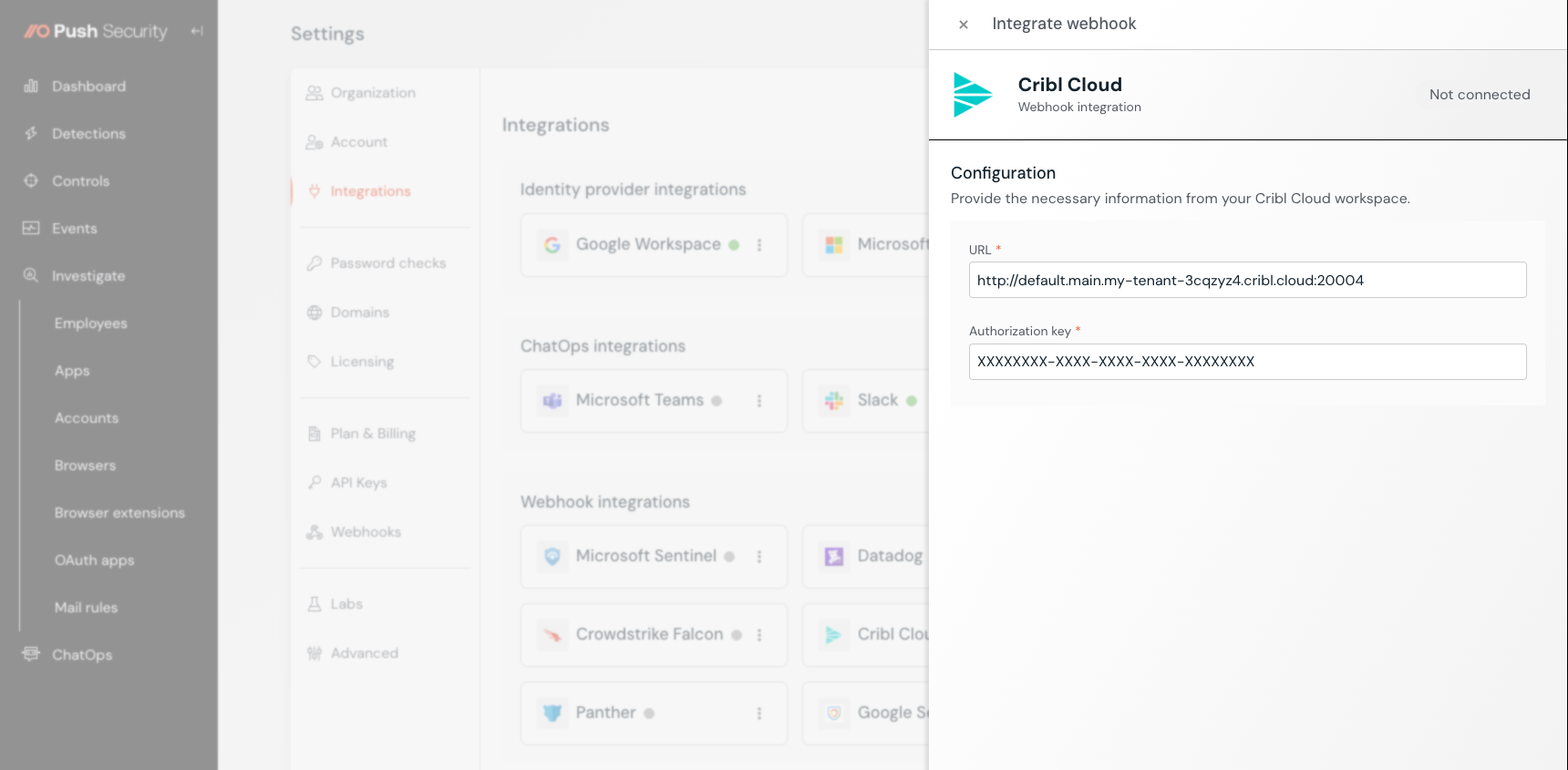Click into the URL input field
Viewport: 1568px width, 770px height.
[1247, 280]
